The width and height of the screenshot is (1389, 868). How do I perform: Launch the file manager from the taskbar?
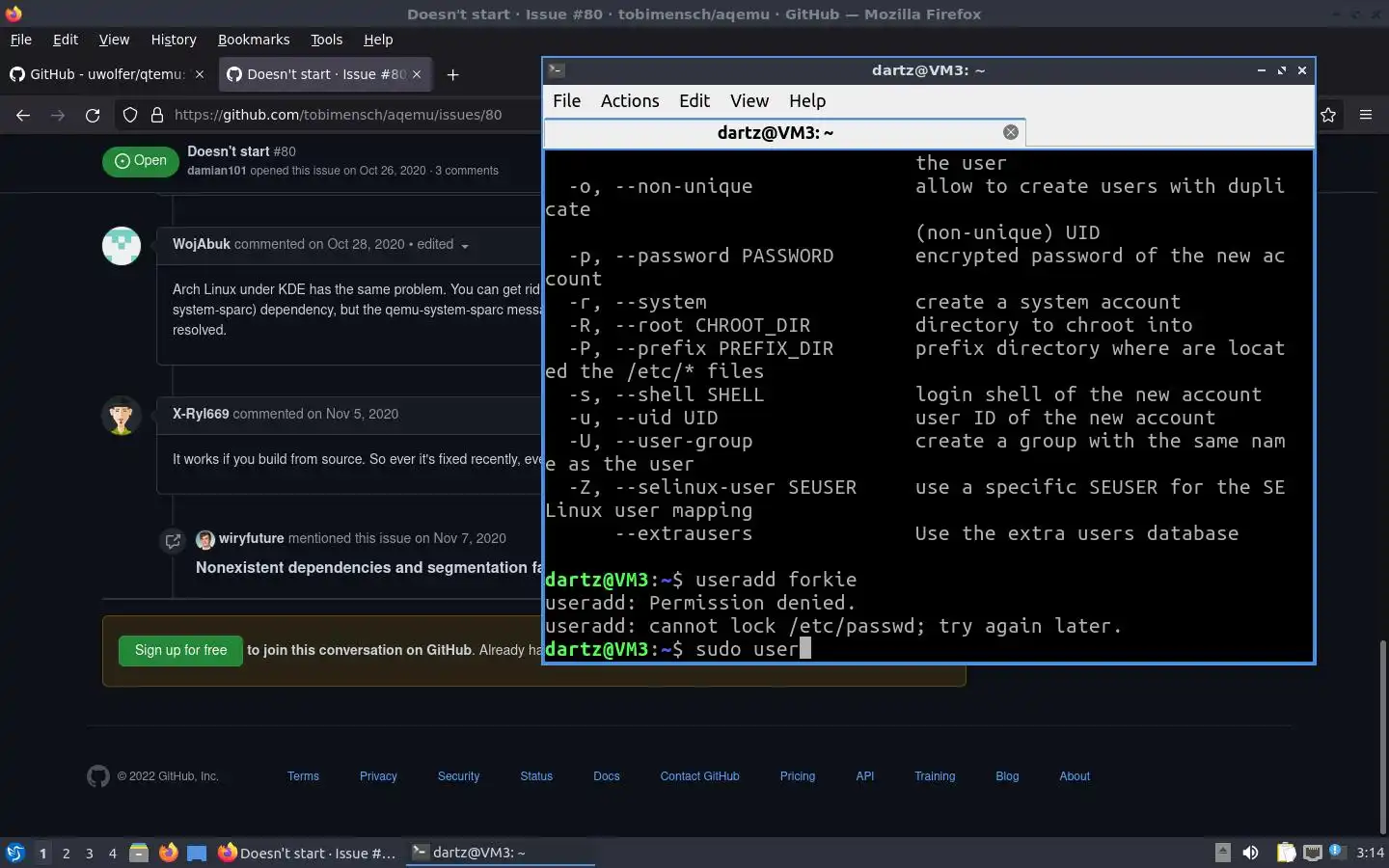pyautogui.click(x=139, y=853)
